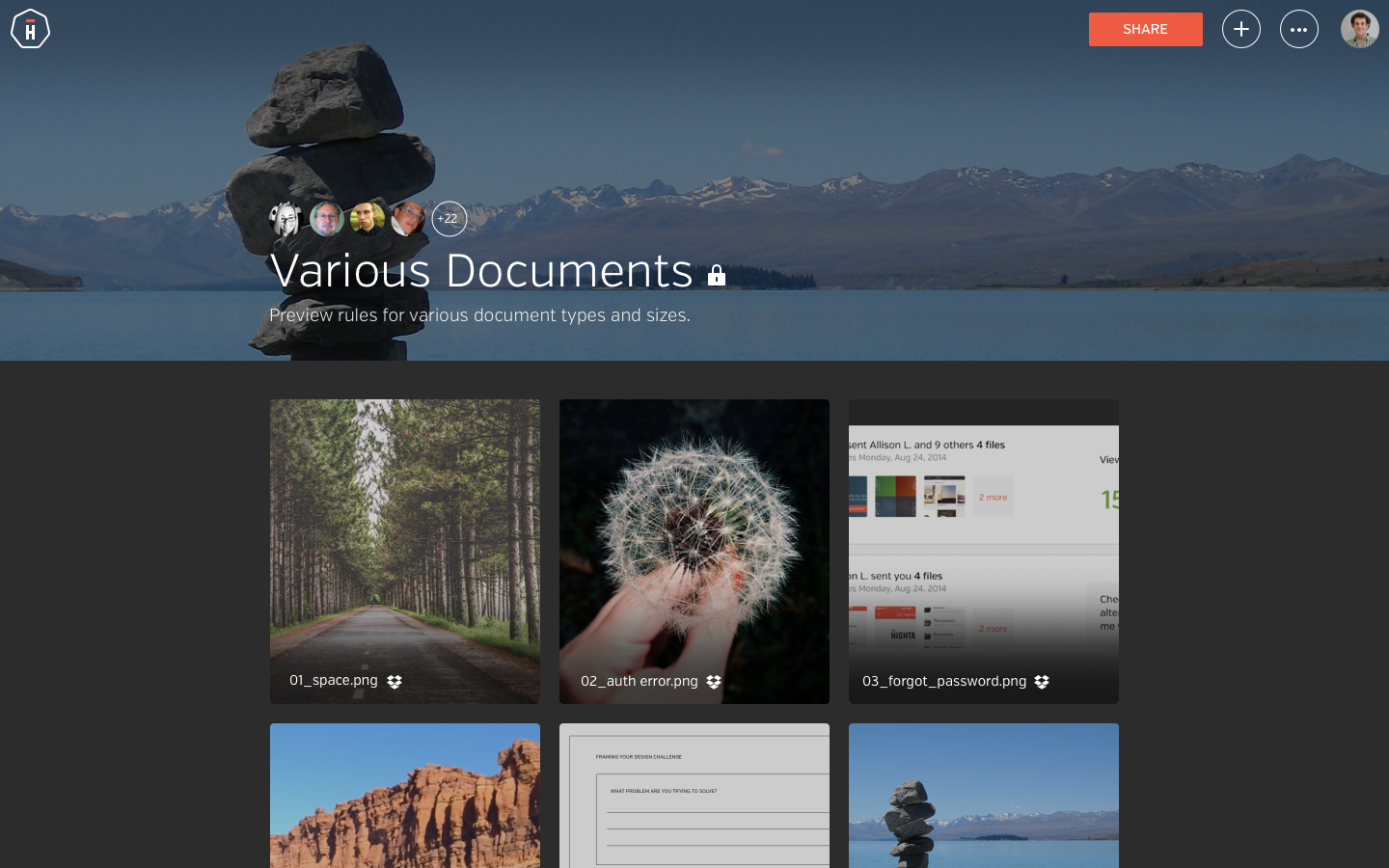
Task: View the first member avatar with white hair
Action: tap(286, 219)
